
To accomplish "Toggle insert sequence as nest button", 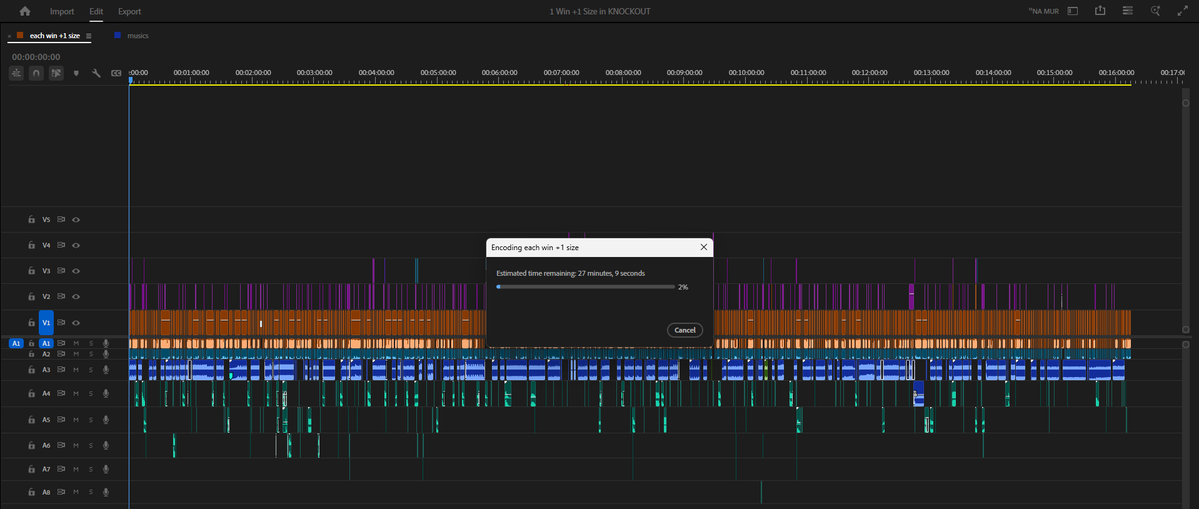I will coord(17,73).
